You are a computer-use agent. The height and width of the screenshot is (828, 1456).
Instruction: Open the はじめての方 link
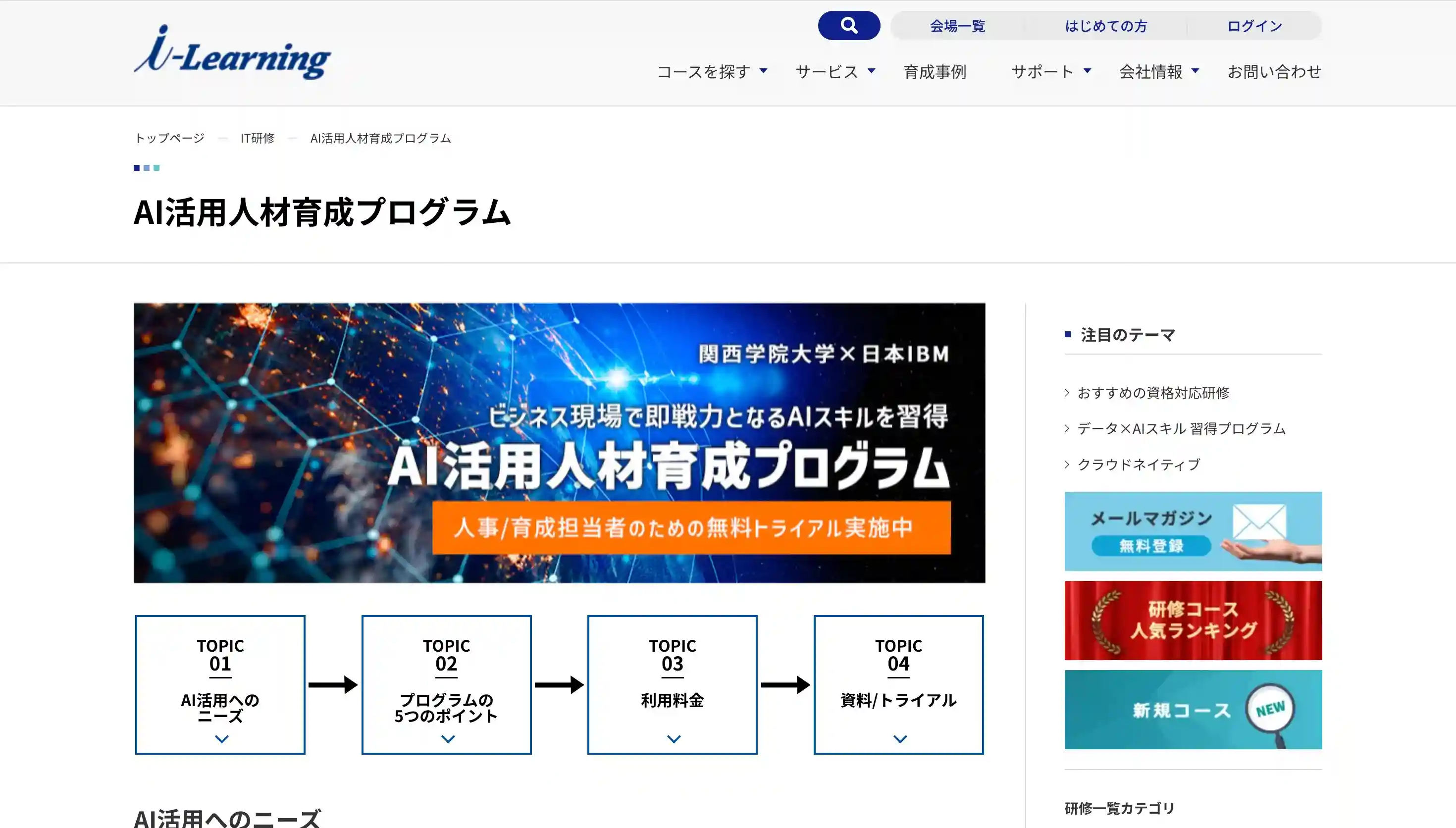pyautogui.click(x=1106, y=26)
